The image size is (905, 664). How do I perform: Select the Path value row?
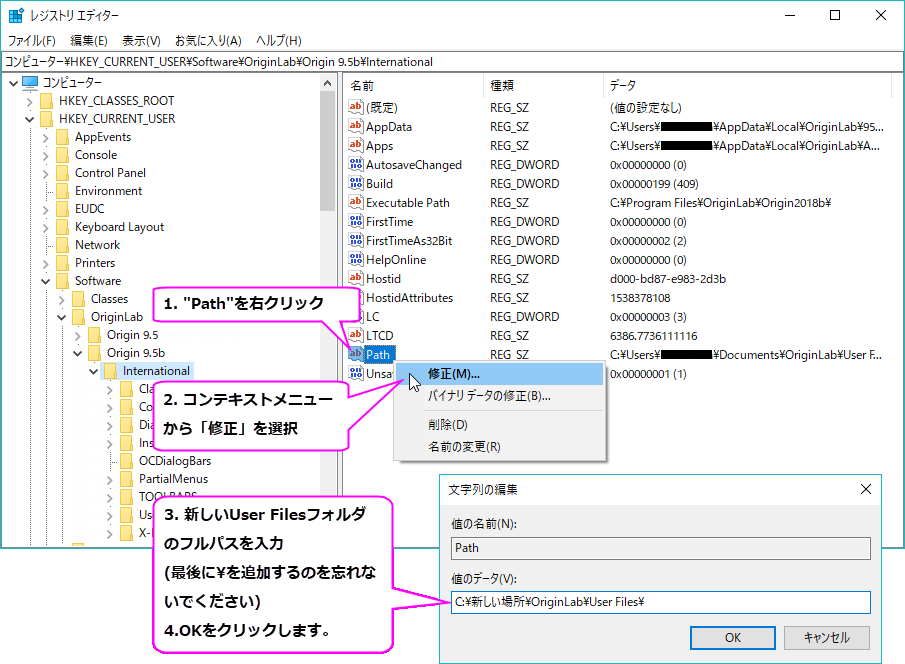pyautogui.click(x=378, y=355)
